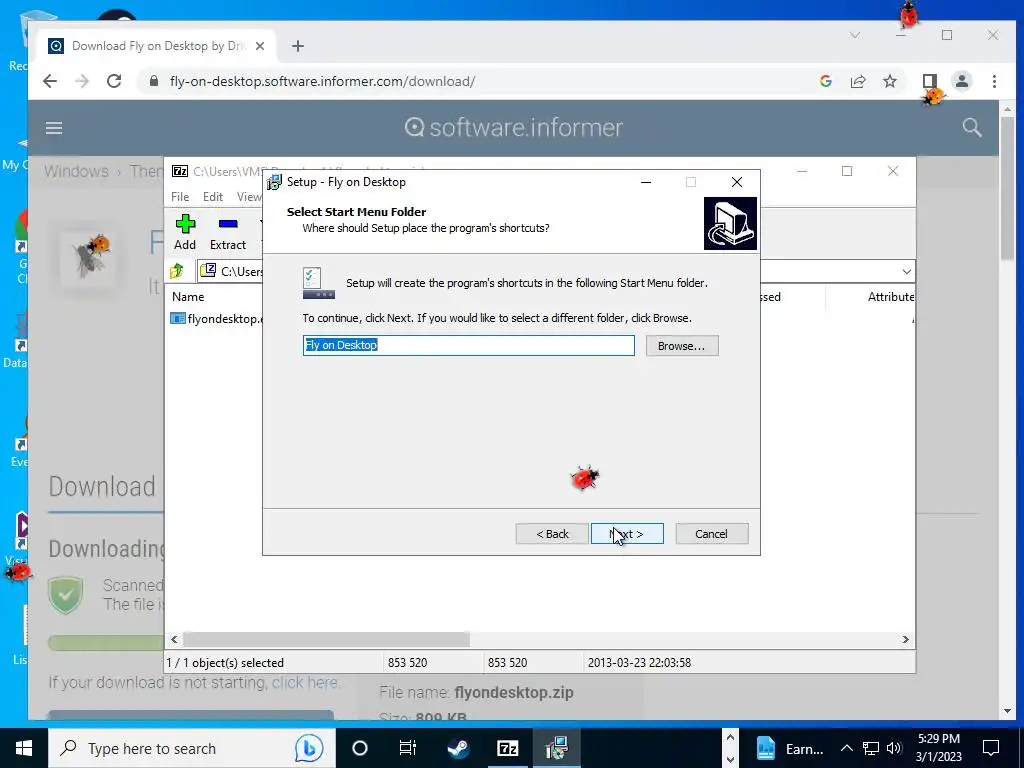Open Browse for Start Menu folder
Screen dimensions: 1024x768
682,345
